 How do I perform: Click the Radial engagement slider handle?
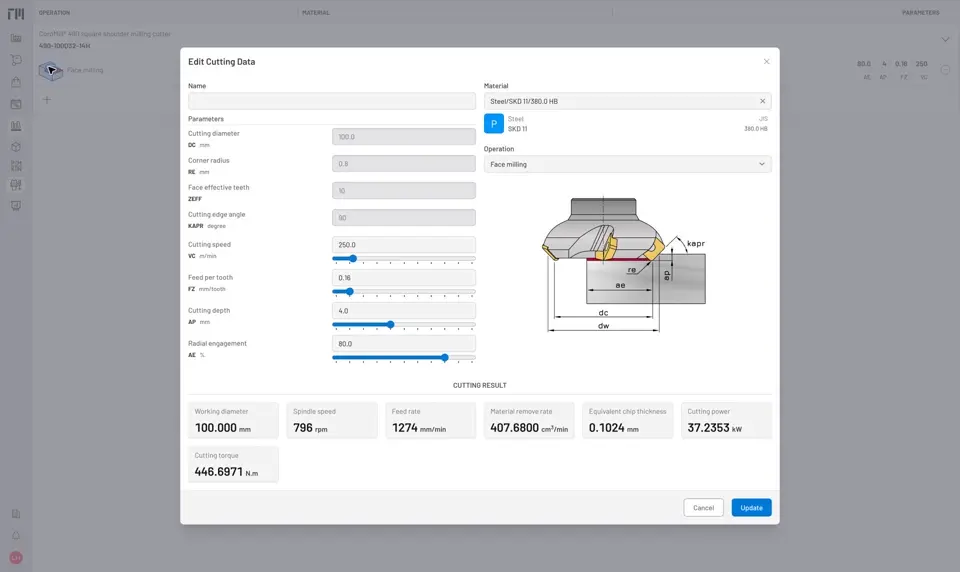[445, 358]
